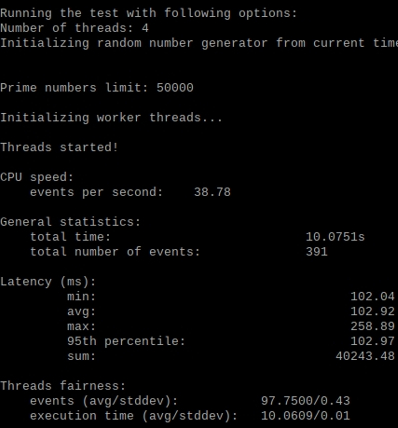
Task: Click 'Initializing worker threads...' line
Action: click(111, 118)
